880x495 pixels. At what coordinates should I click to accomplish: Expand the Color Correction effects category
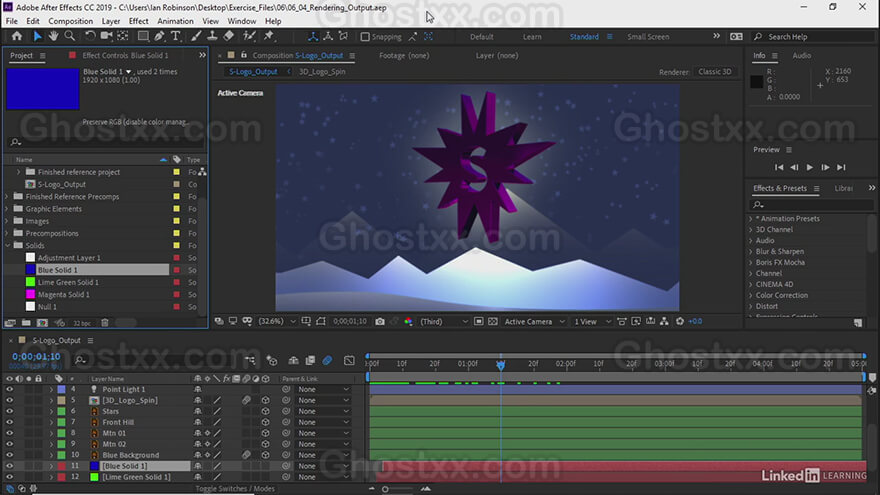tap(751, 295)
